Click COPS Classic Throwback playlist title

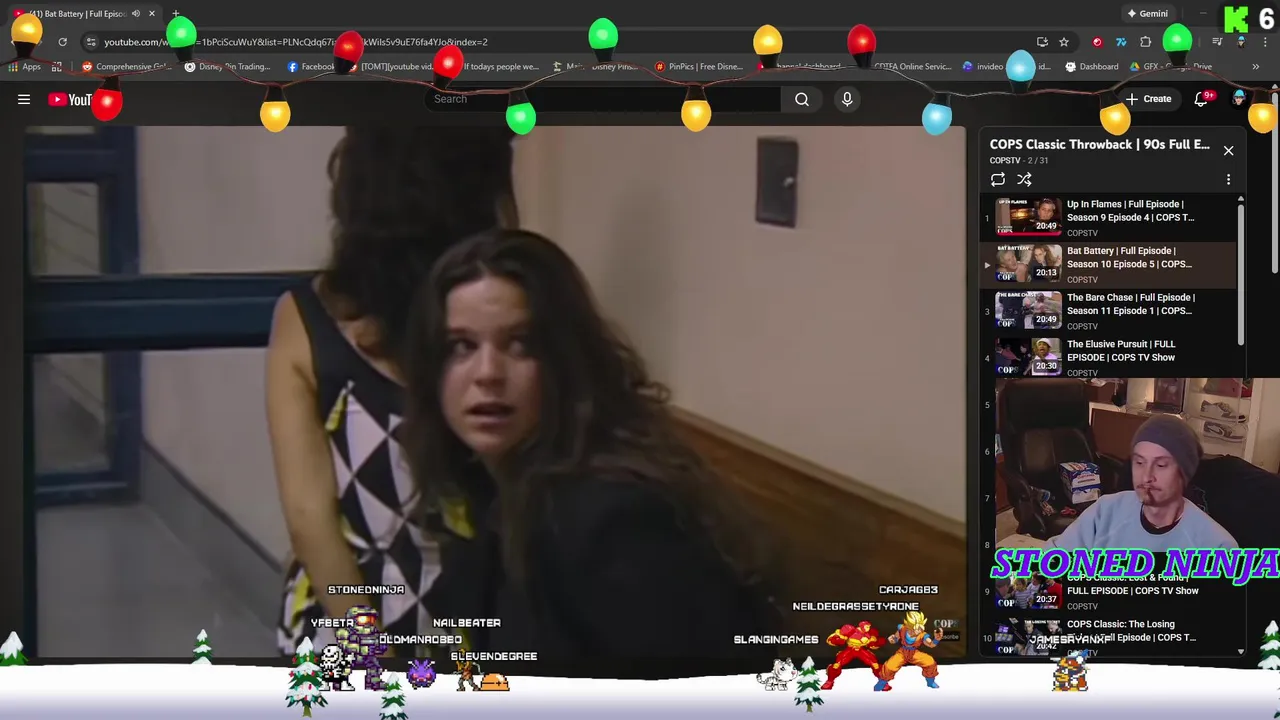point(1099,145)
